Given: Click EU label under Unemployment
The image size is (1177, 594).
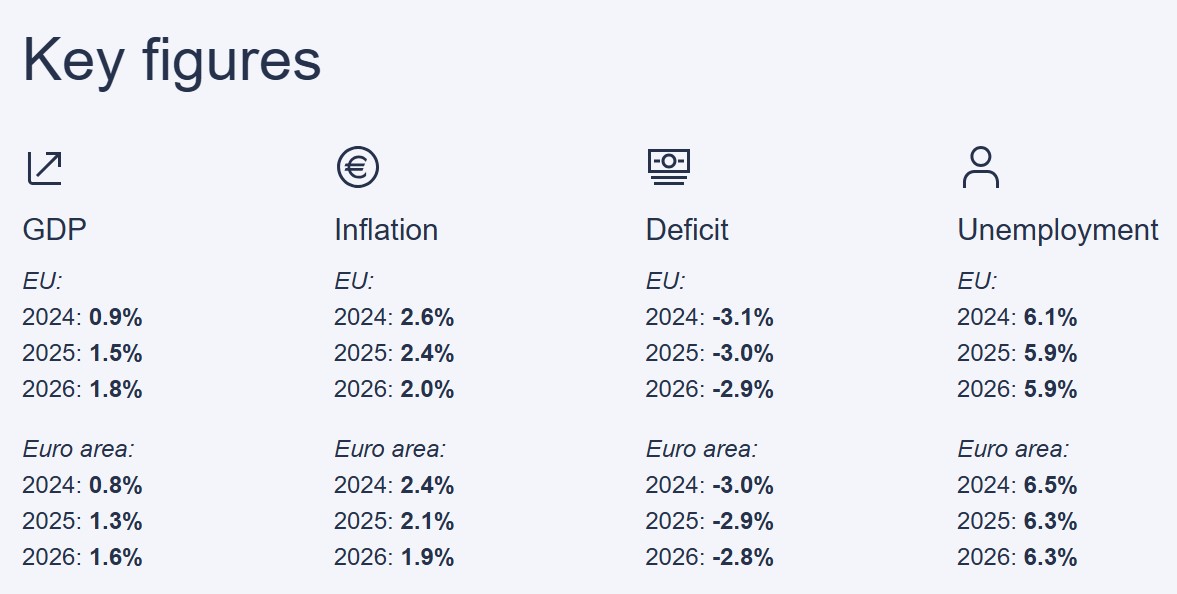Looking at the screenshot, I should coord(977,282).
